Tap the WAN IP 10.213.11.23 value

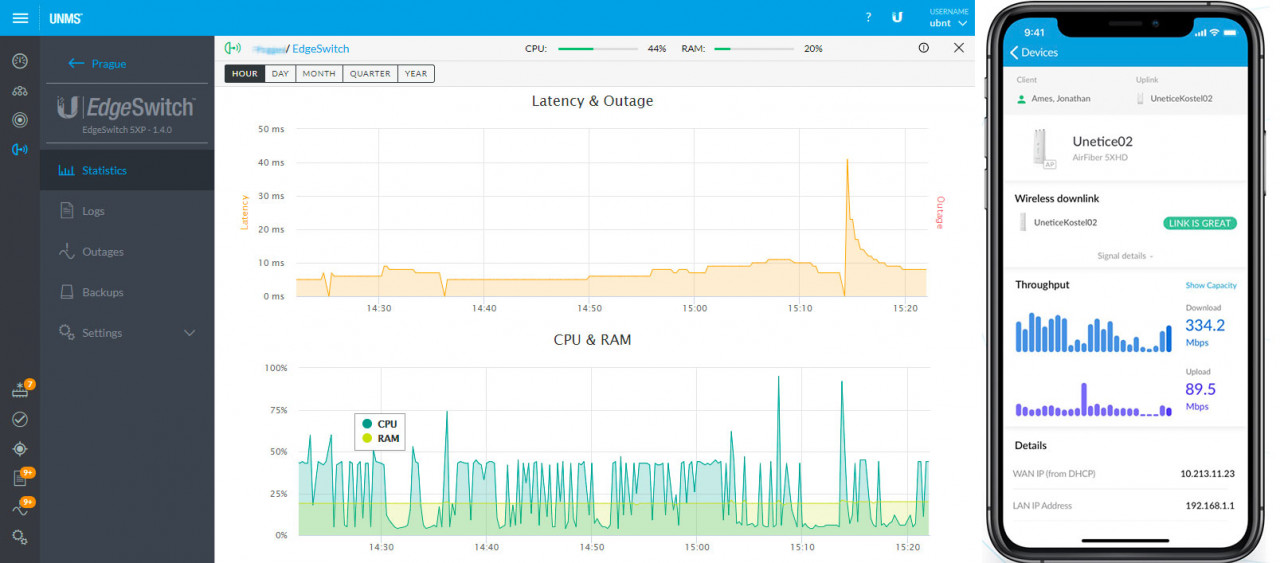(1207, 474)
